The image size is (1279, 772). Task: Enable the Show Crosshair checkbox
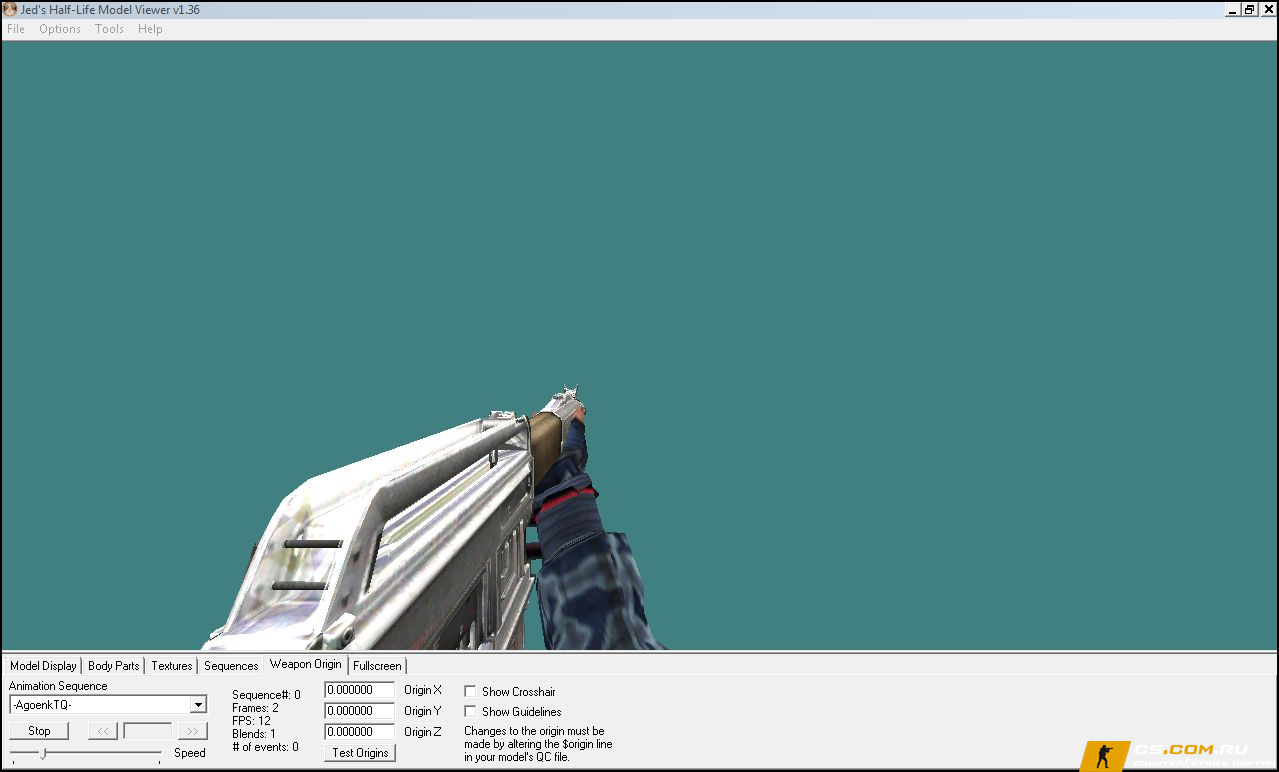pos(470,692)
